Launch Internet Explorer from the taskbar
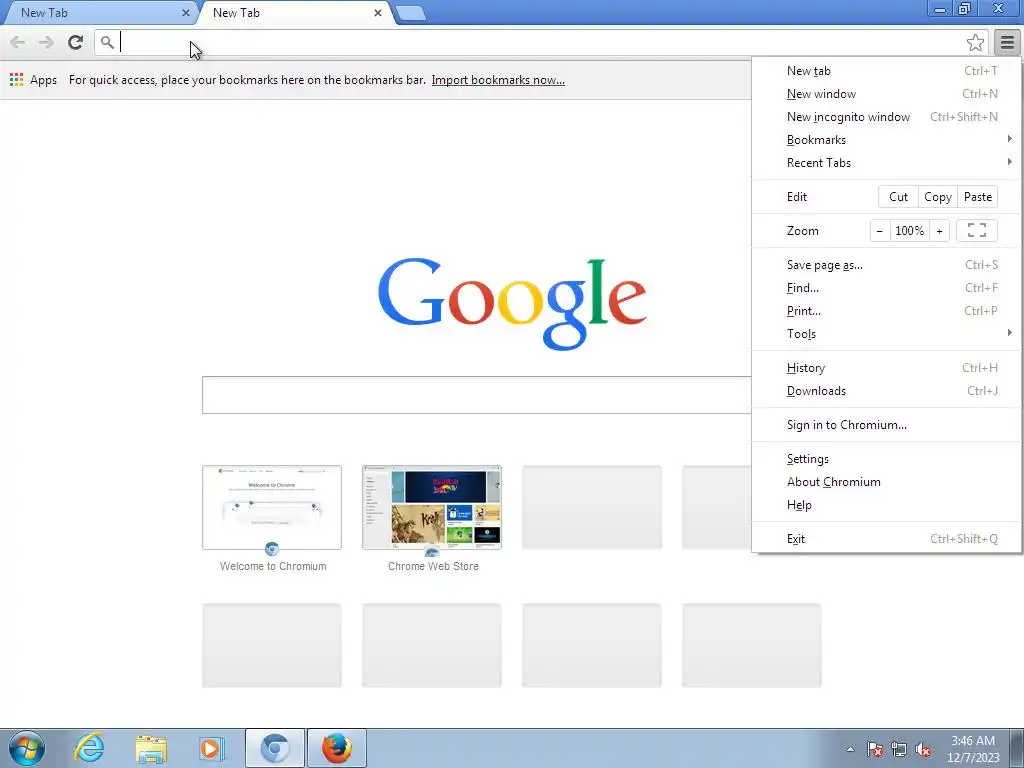This screenshot has width=1024, height=768. pos(89,748)
